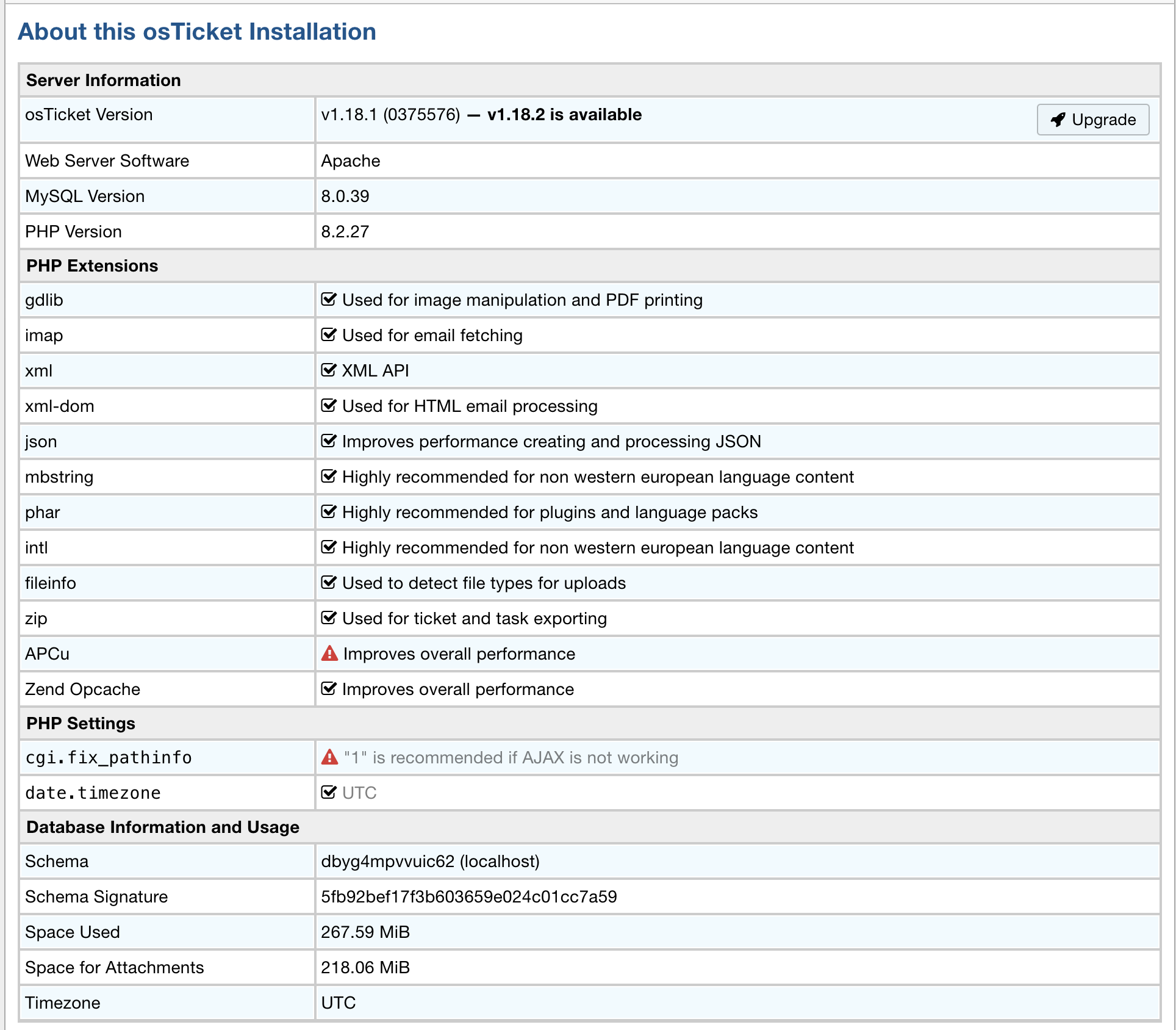Click the cgi.fix_pathinfo warning triangle icon

[x=329, y=757]
